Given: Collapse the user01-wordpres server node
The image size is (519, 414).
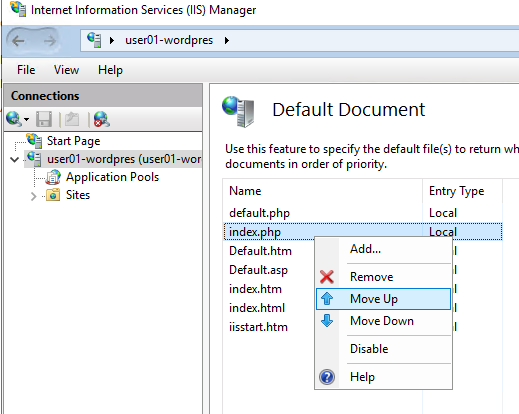Looking at the screenshot, I should coord(14,159).
